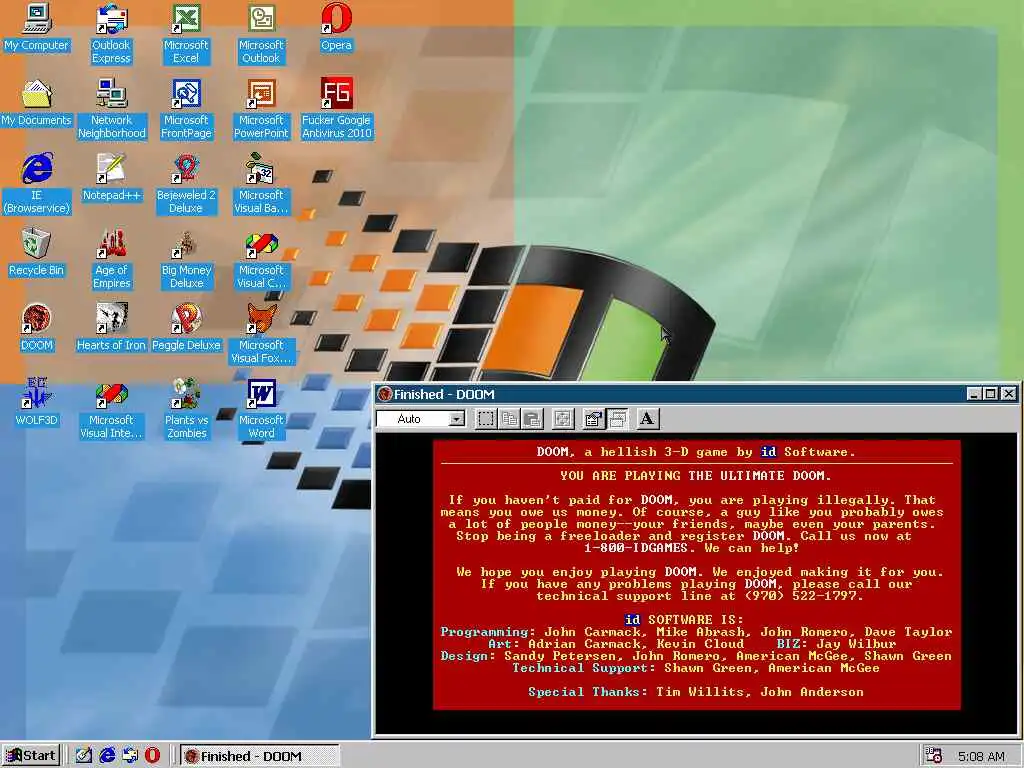Click the Task Scheduler tray icon
Image resolution: width=1024 pixels, height=768 pixels.
(x=934, y=756)
